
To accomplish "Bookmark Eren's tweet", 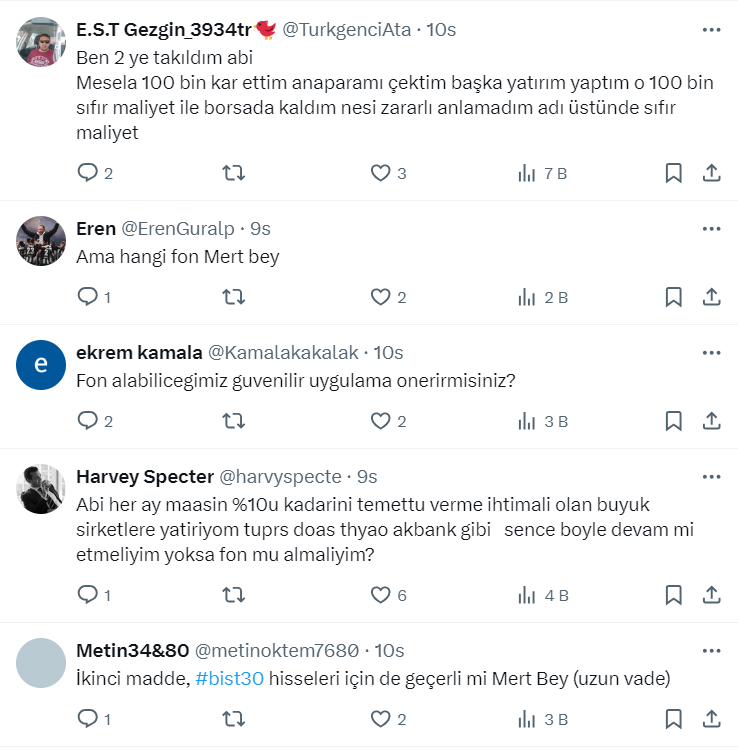I will pos(674,297).
